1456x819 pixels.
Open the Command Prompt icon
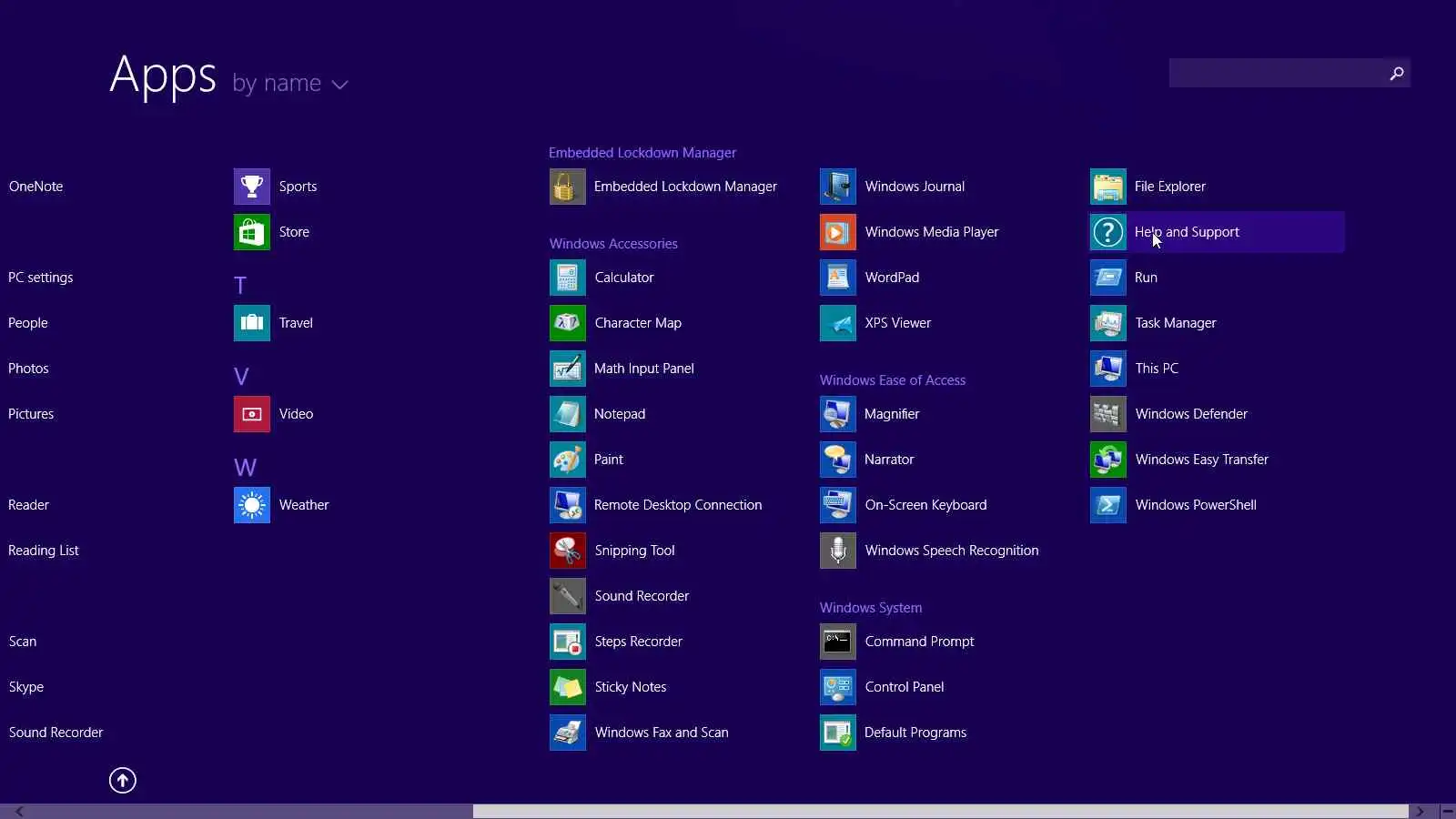click(838, 642)
